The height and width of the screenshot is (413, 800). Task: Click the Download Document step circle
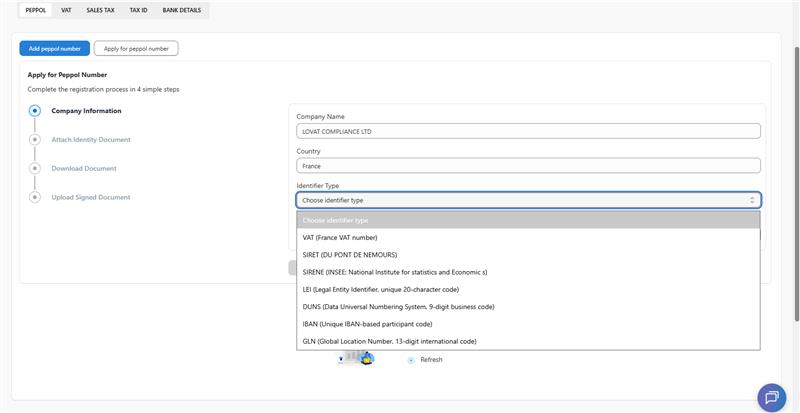click(35, 169)
